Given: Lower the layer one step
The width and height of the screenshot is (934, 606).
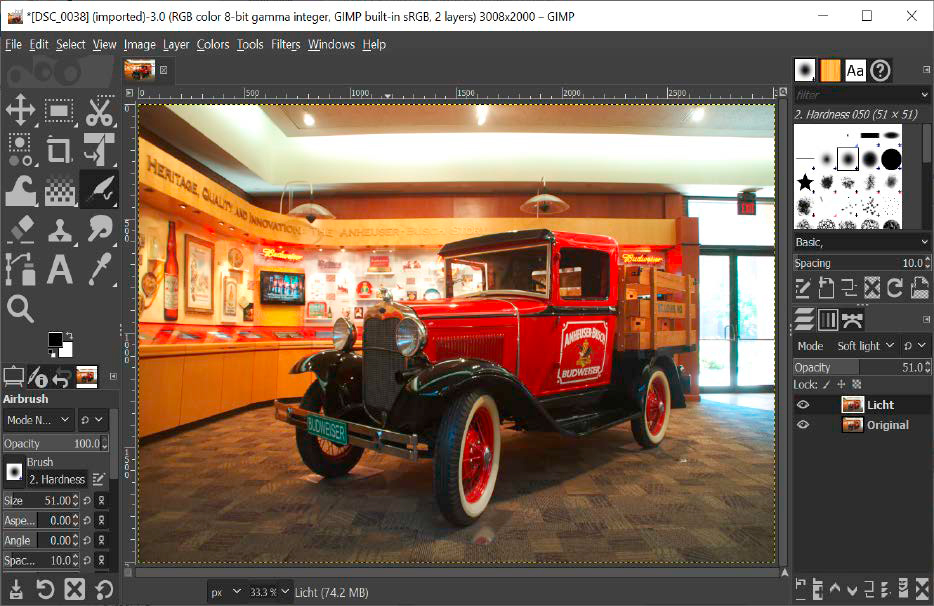Looking at the screenshot, I should tap(852, 589).
